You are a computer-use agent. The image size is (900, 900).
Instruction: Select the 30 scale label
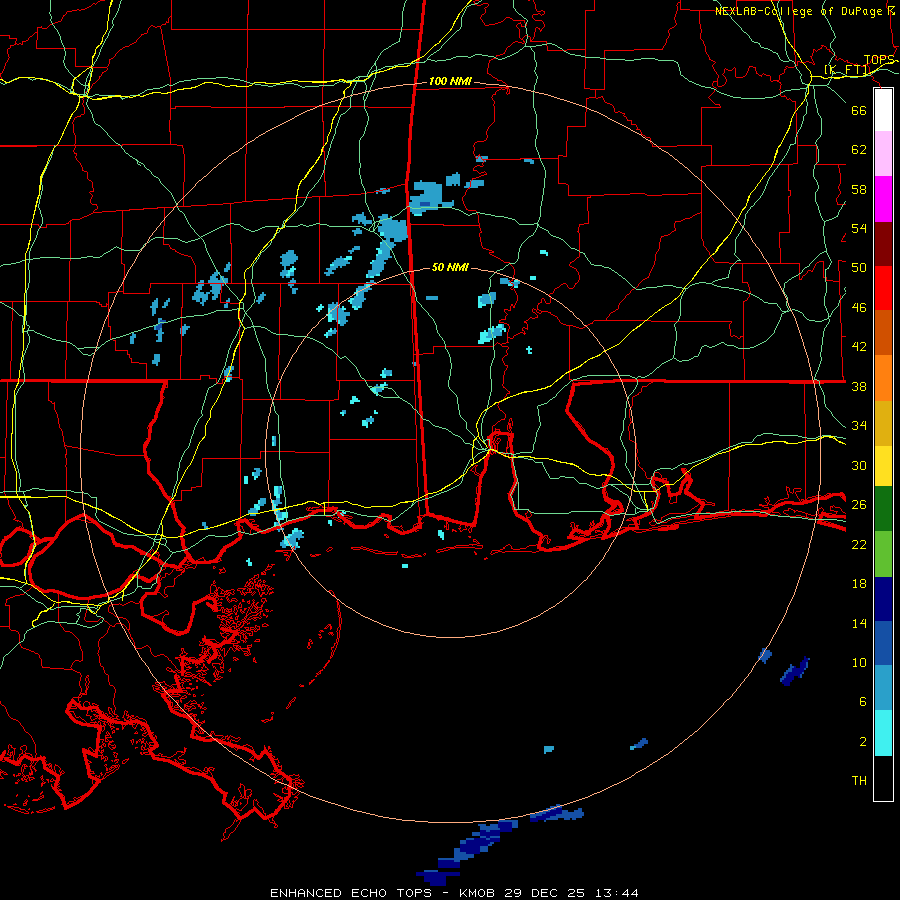coord(859,465)
